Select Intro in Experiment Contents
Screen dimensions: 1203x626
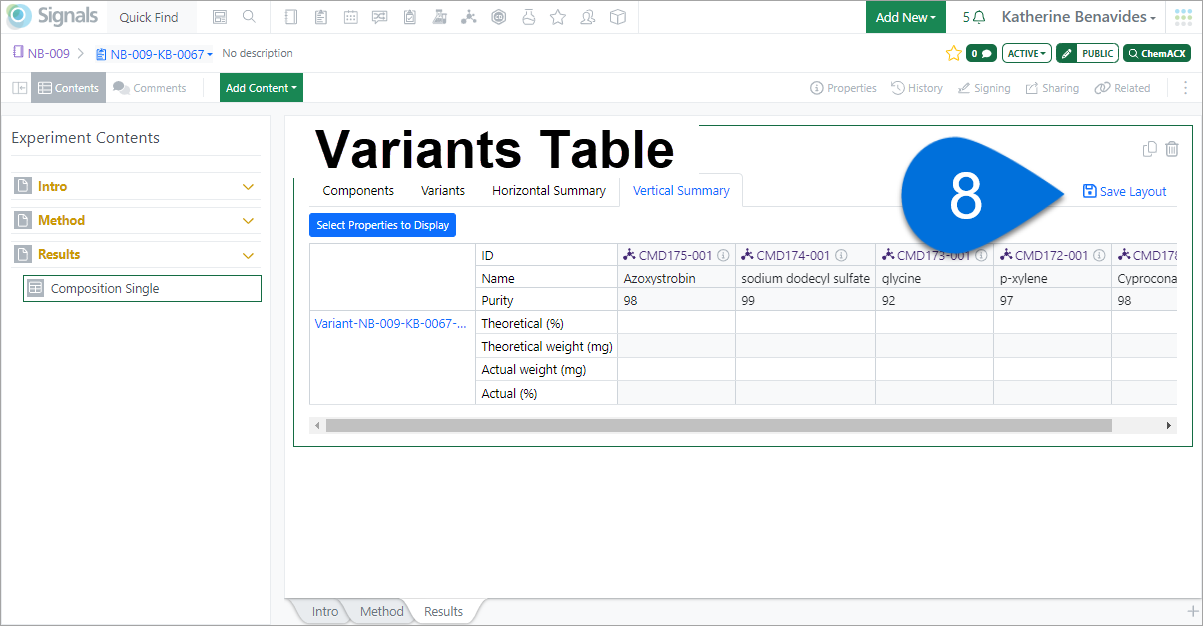52,186
